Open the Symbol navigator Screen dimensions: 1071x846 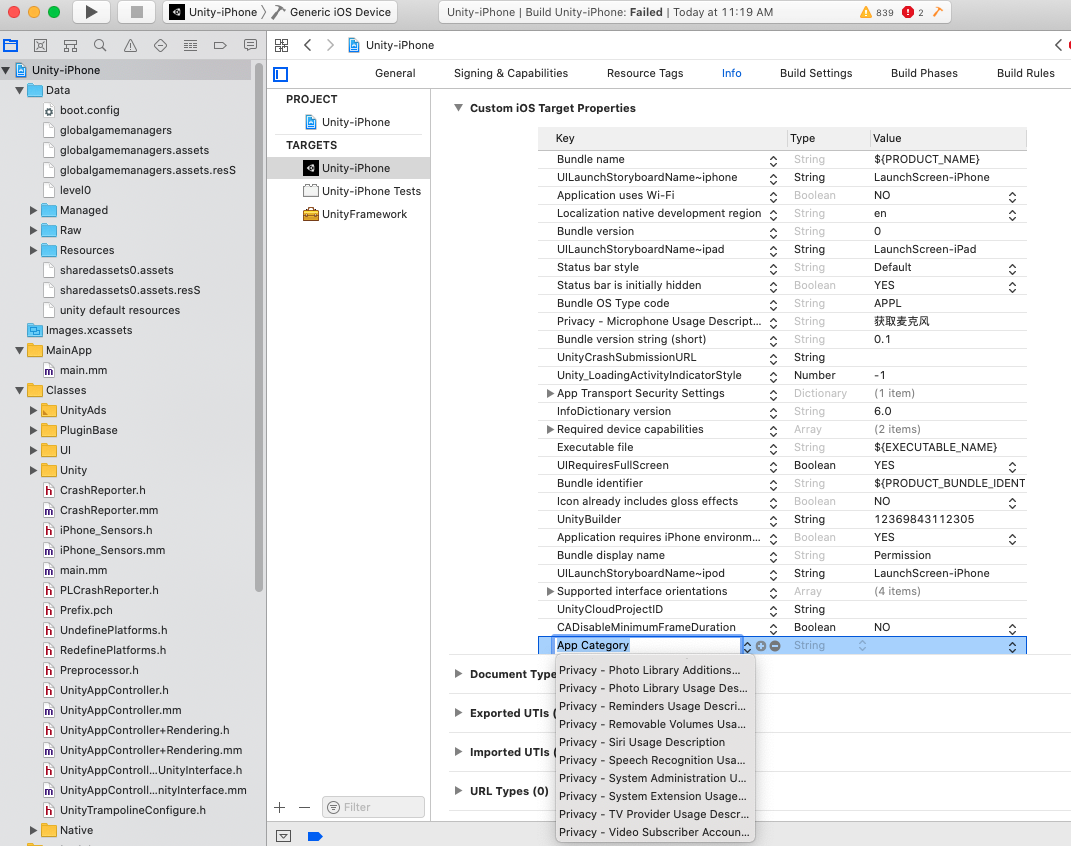coord(70,46)
